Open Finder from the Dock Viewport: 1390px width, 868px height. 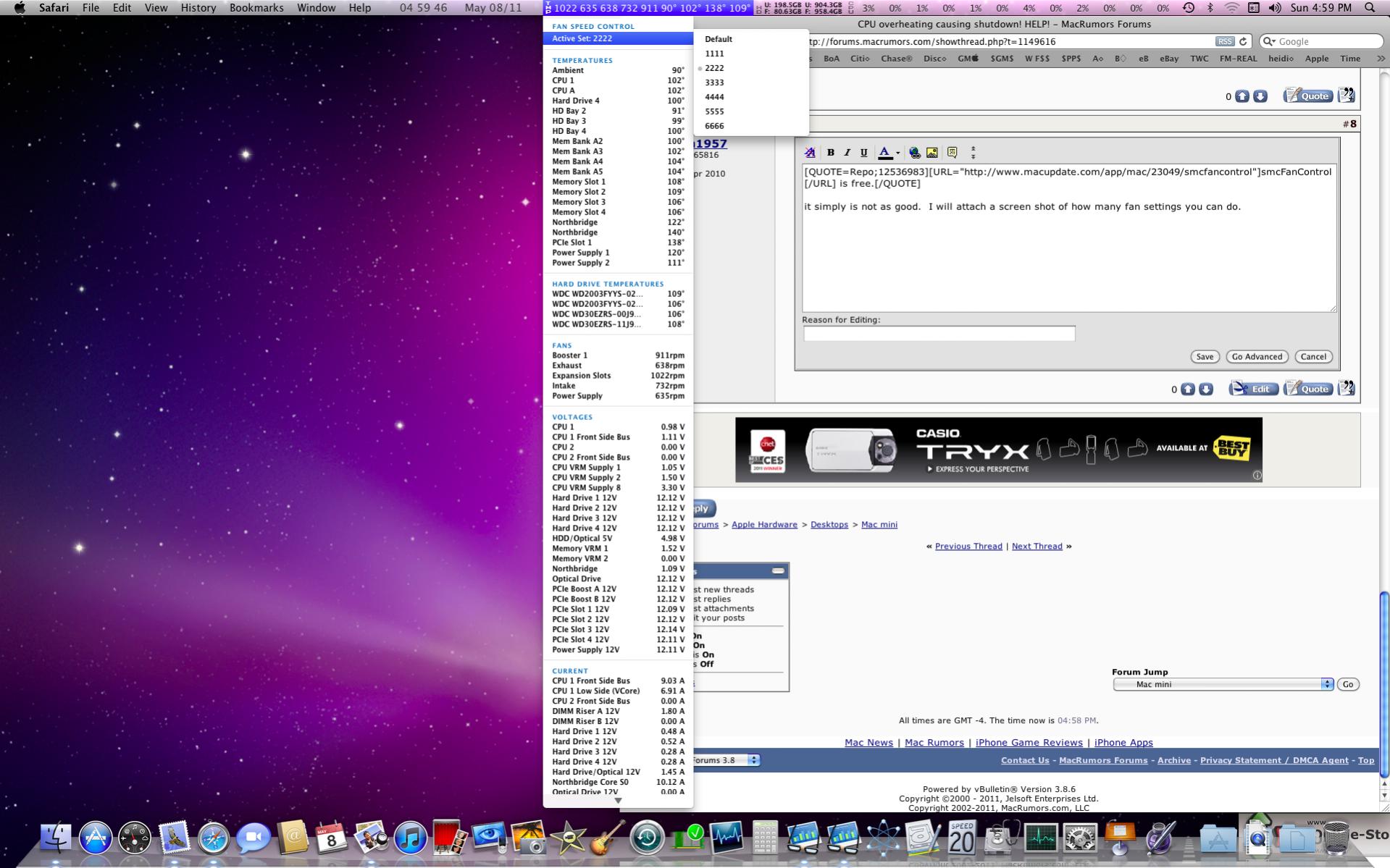tap(56, 838)
